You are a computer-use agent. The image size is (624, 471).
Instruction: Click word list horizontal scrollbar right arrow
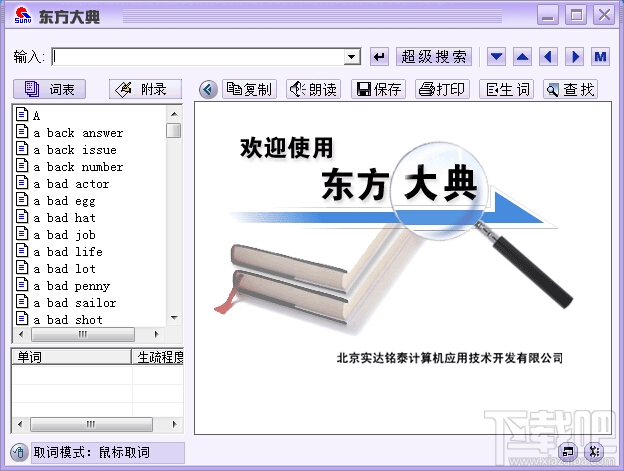156,335
